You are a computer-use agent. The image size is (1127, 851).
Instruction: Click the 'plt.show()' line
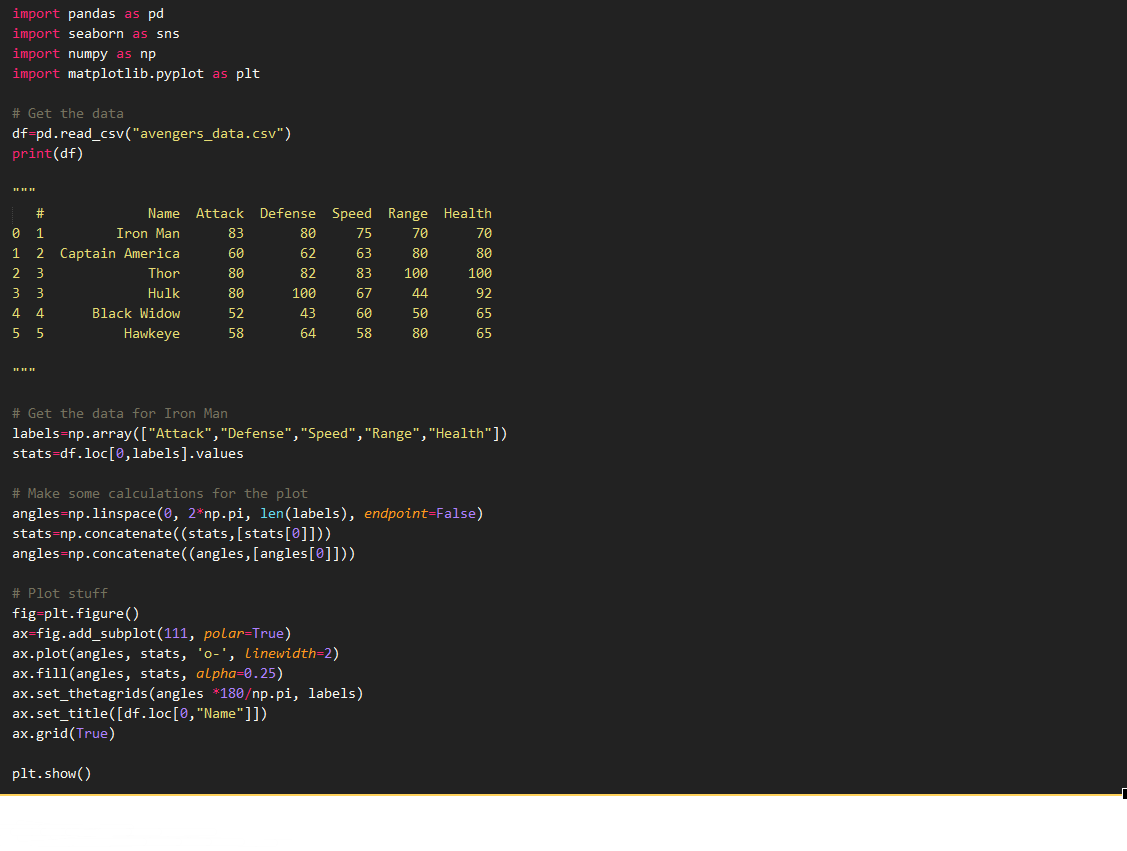(x=52, y=774)
